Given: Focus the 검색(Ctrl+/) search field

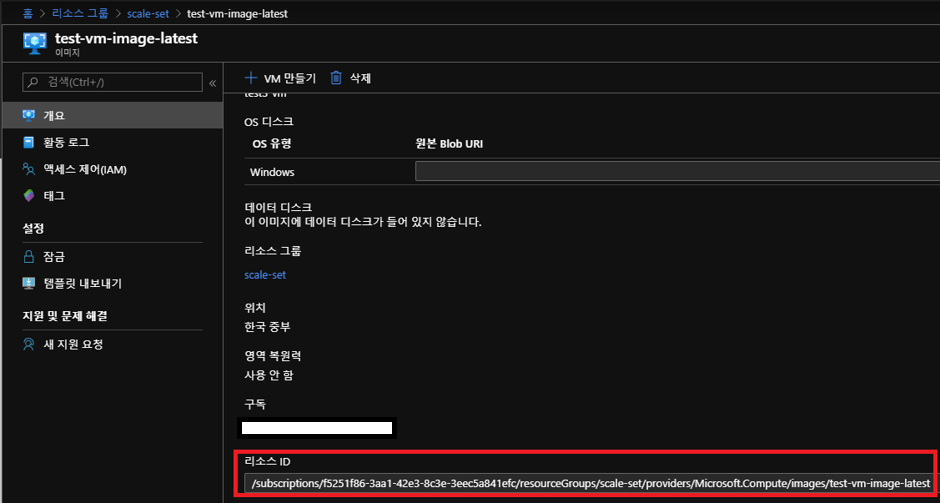Looking at the screenshot, I should pos(112,82).
